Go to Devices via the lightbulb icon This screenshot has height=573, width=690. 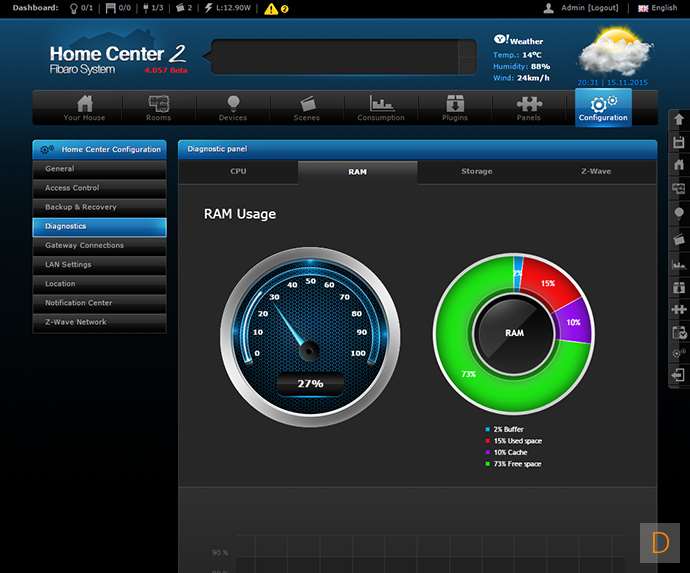233,107
